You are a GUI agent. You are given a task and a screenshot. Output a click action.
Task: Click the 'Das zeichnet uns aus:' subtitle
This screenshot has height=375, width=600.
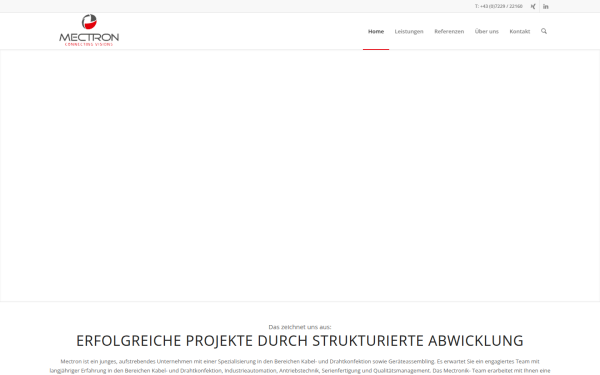coord(300,327)
